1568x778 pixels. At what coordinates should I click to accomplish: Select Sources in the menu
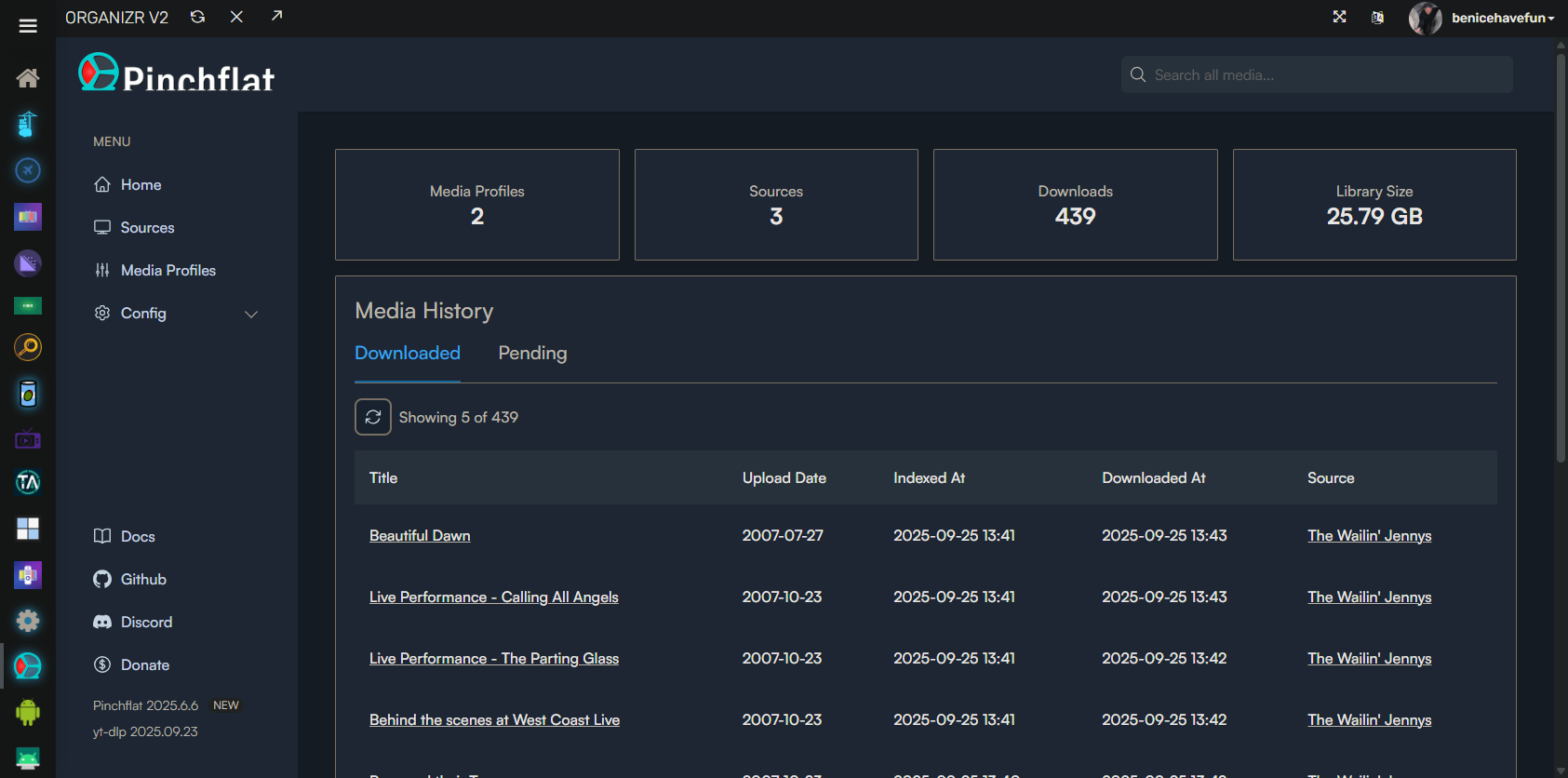coord(147,228)
